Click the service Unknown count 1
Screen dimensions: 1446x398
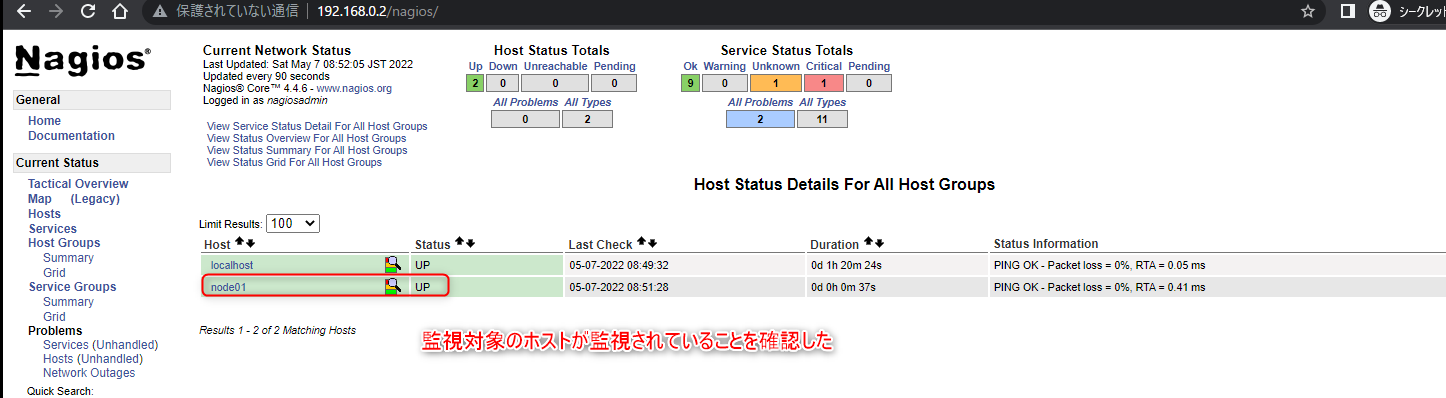(776, 83)
